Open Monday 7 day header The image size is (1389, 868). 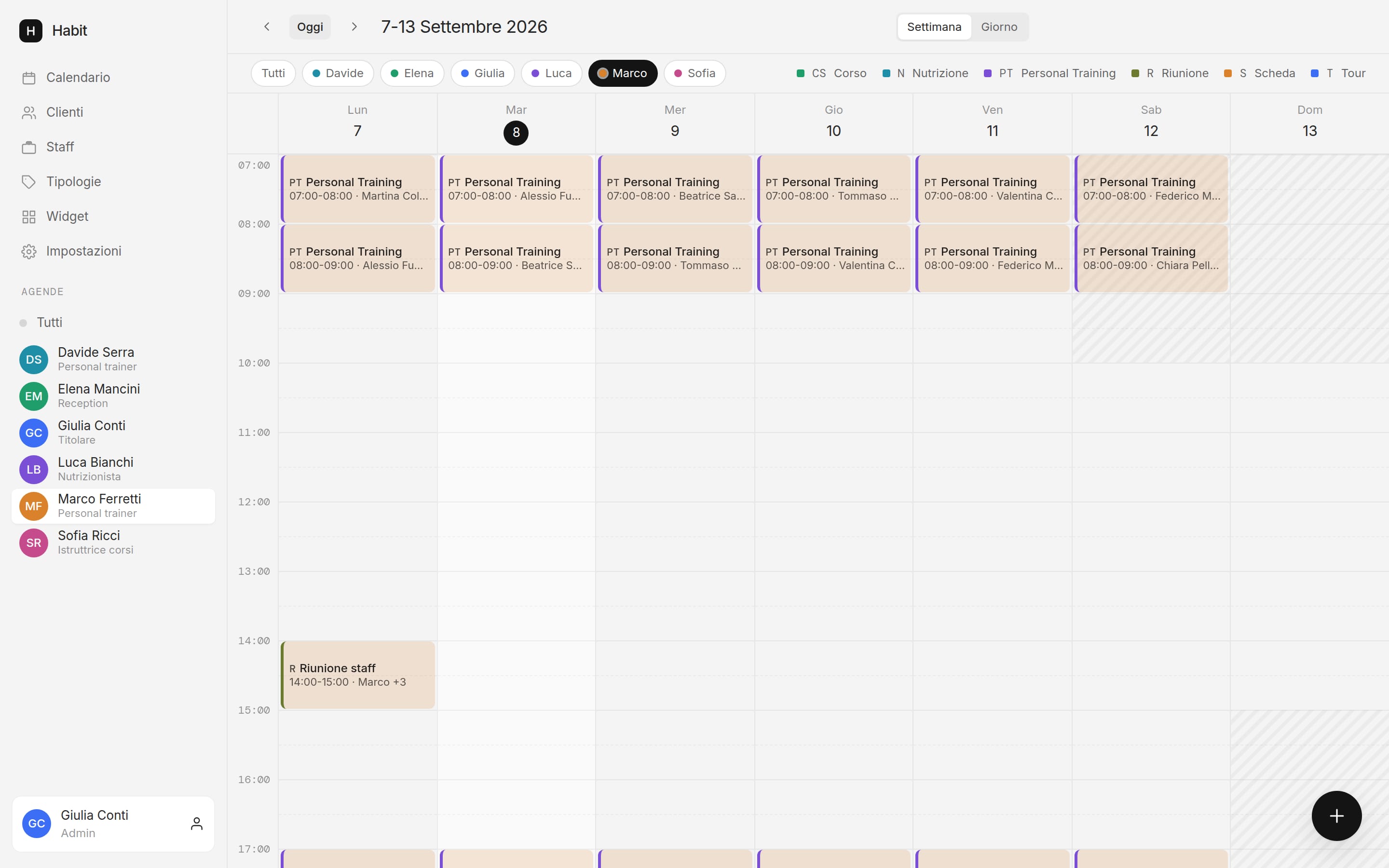click(x=357, y=122)
